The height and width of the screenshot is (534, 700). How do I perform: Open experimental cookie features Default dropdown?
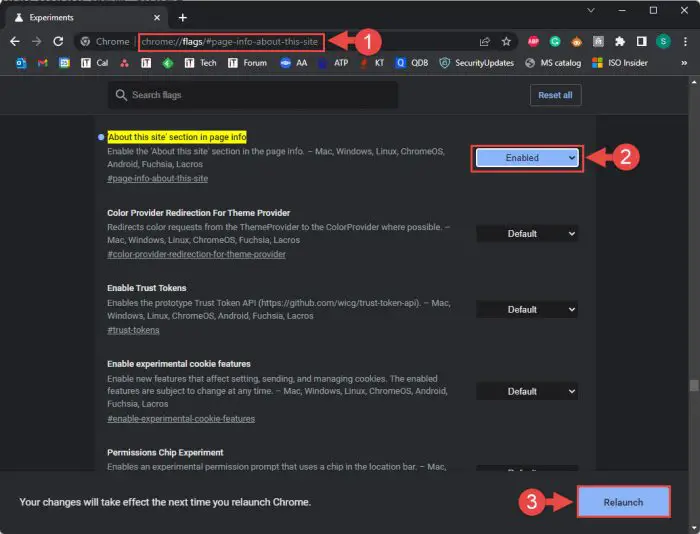point(527,391)
